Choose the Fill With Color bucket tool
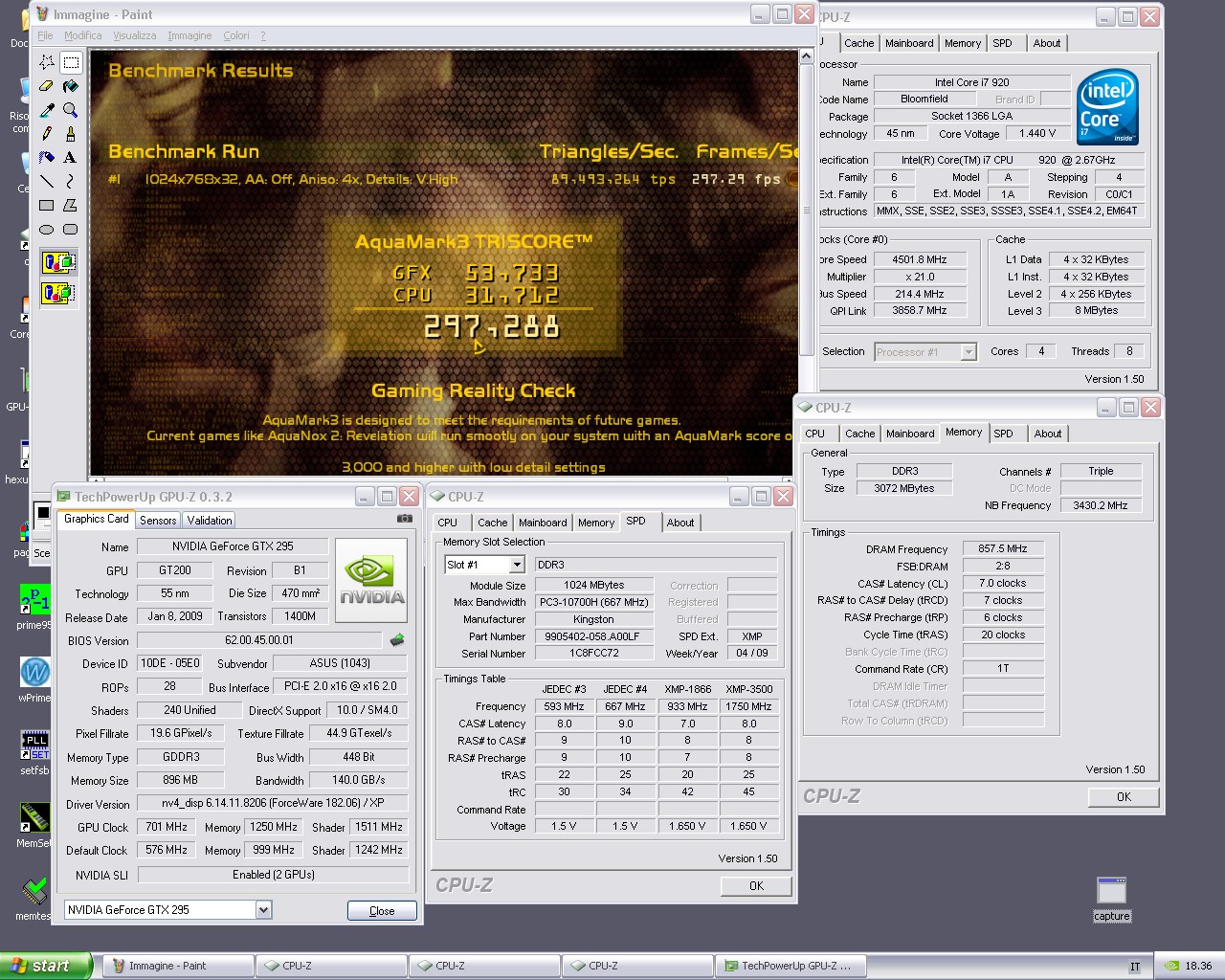This screenshot has width=1225, height=980. 71,86
